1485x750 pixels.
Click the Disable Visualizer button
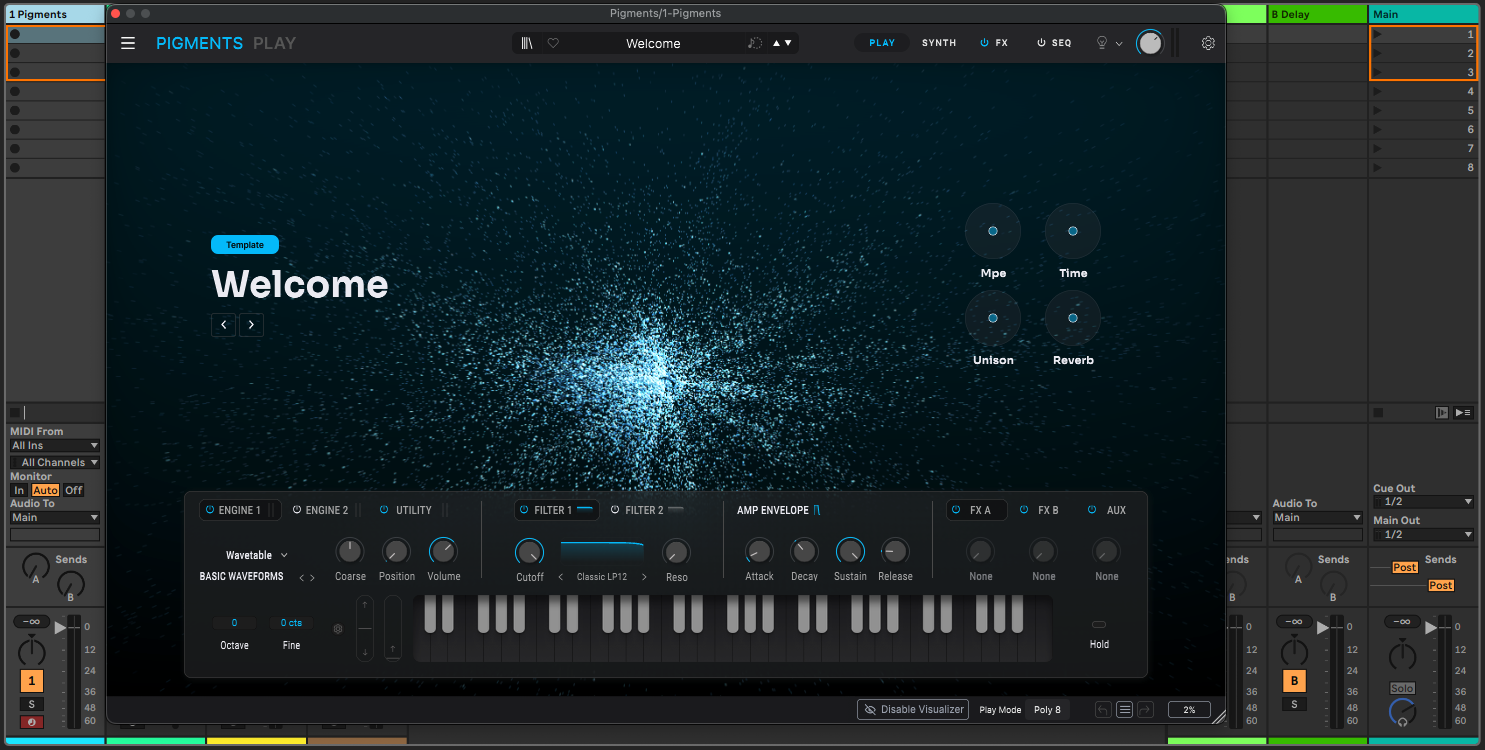tap(914, 709)
